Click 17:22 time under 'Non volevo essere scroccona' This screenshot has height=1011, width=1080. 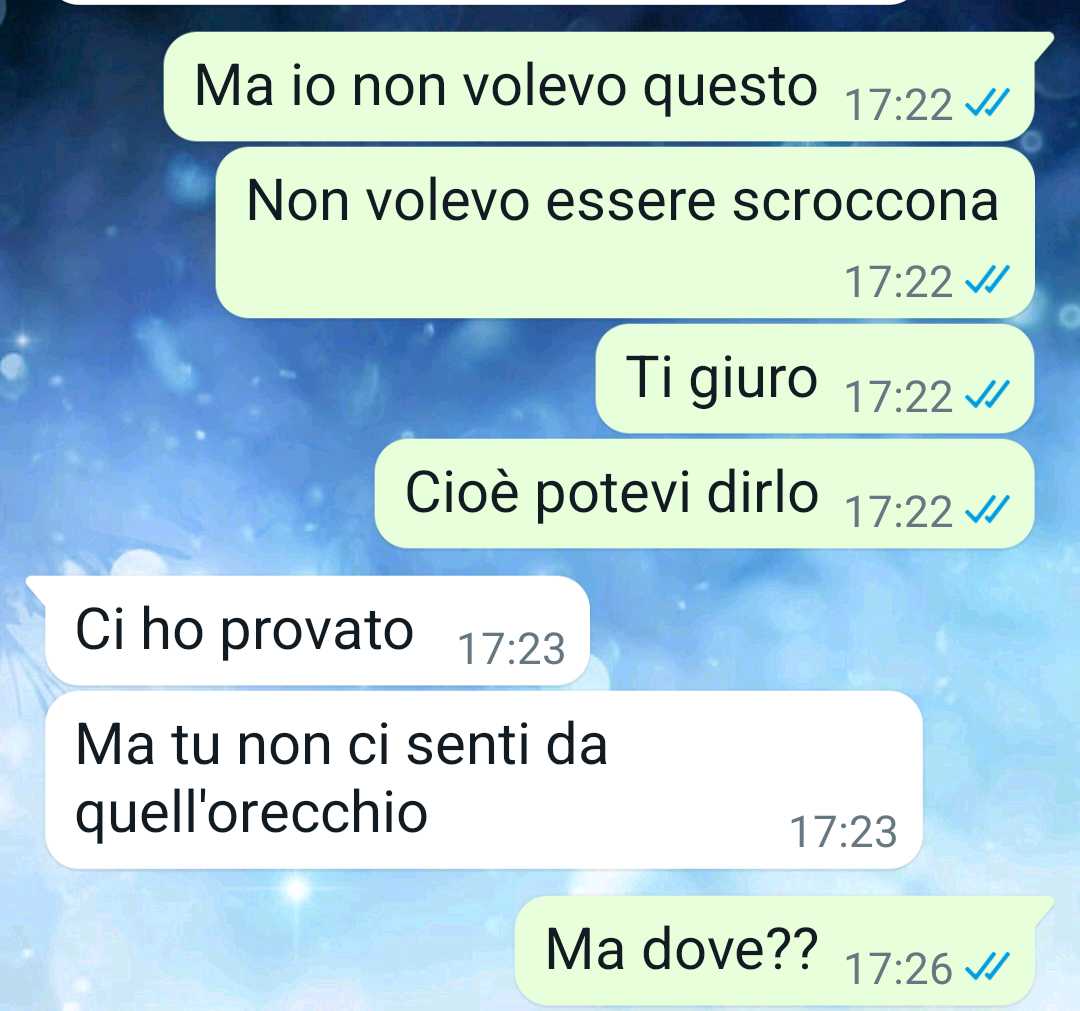tap(899, 282)
